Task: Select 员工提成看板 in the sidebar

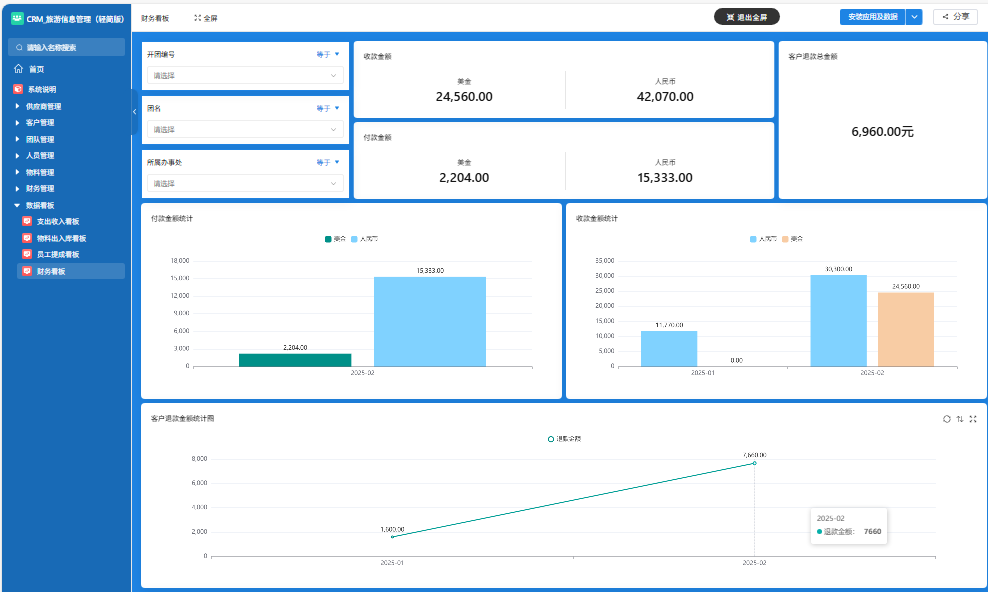Action: (x=57, y=254)
